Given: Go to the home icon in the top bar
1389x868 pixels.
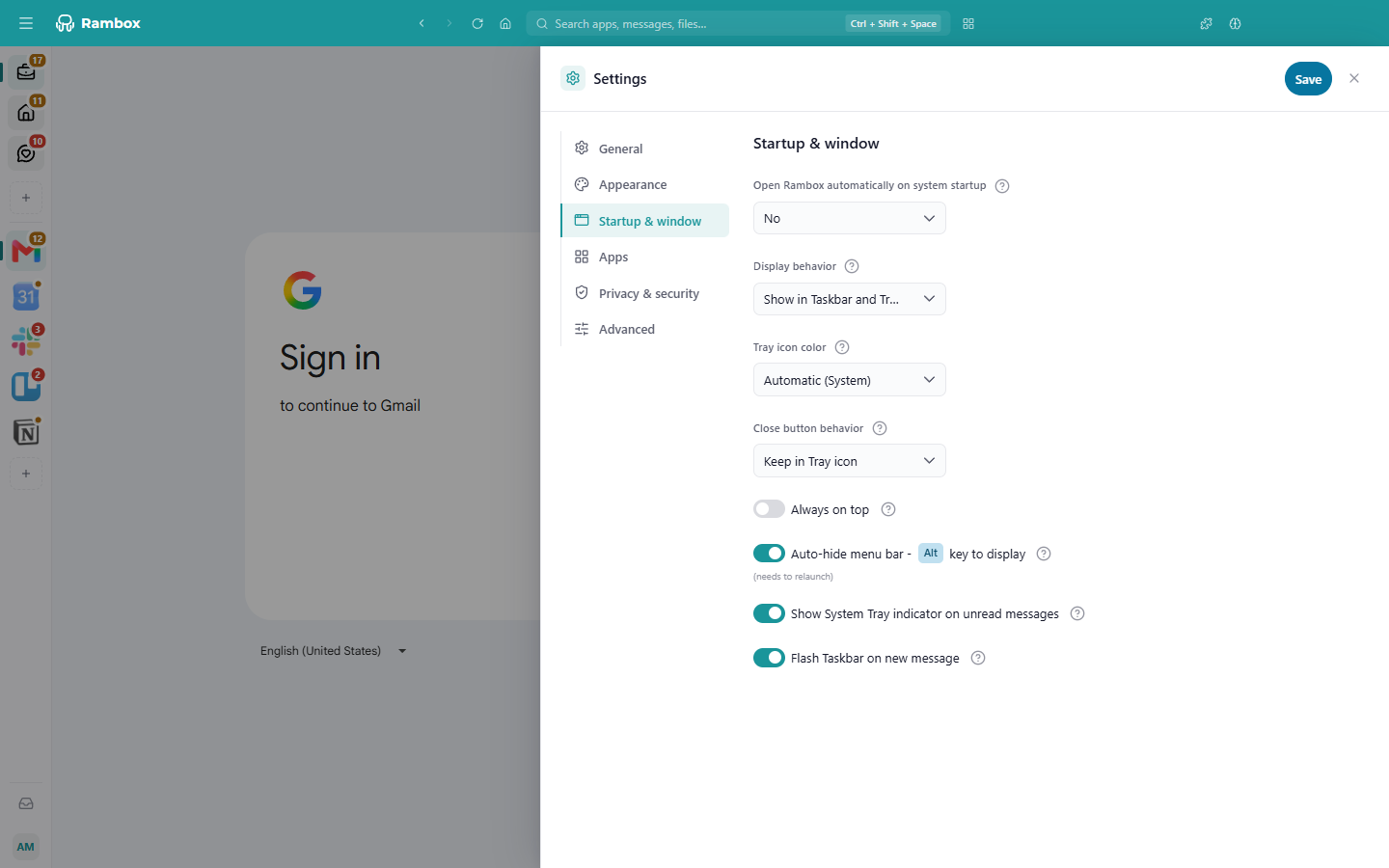Looking at the screenshot, I should [505, 23].
